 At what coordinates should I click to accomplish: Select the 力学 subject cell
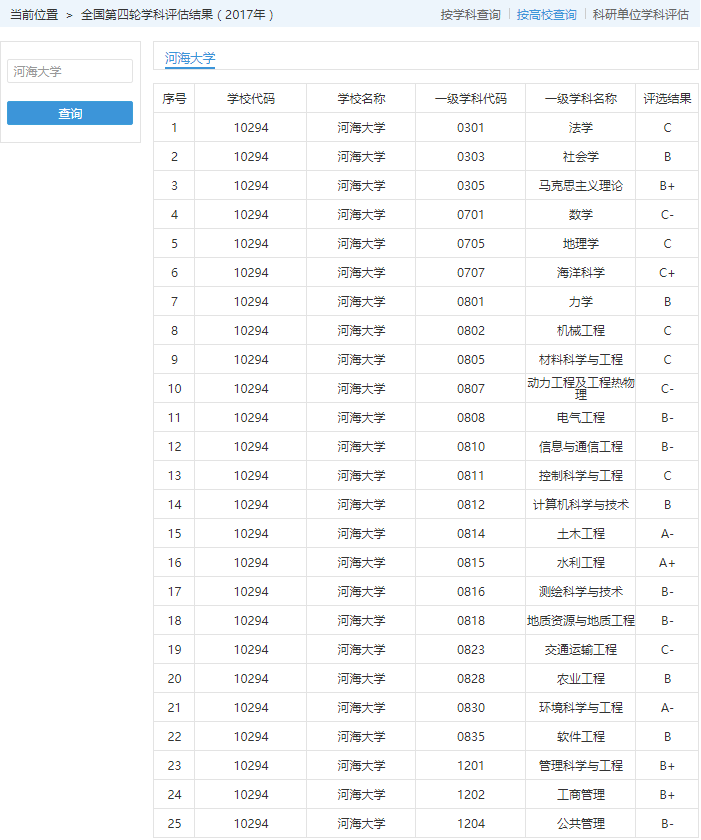pos(581,301)
